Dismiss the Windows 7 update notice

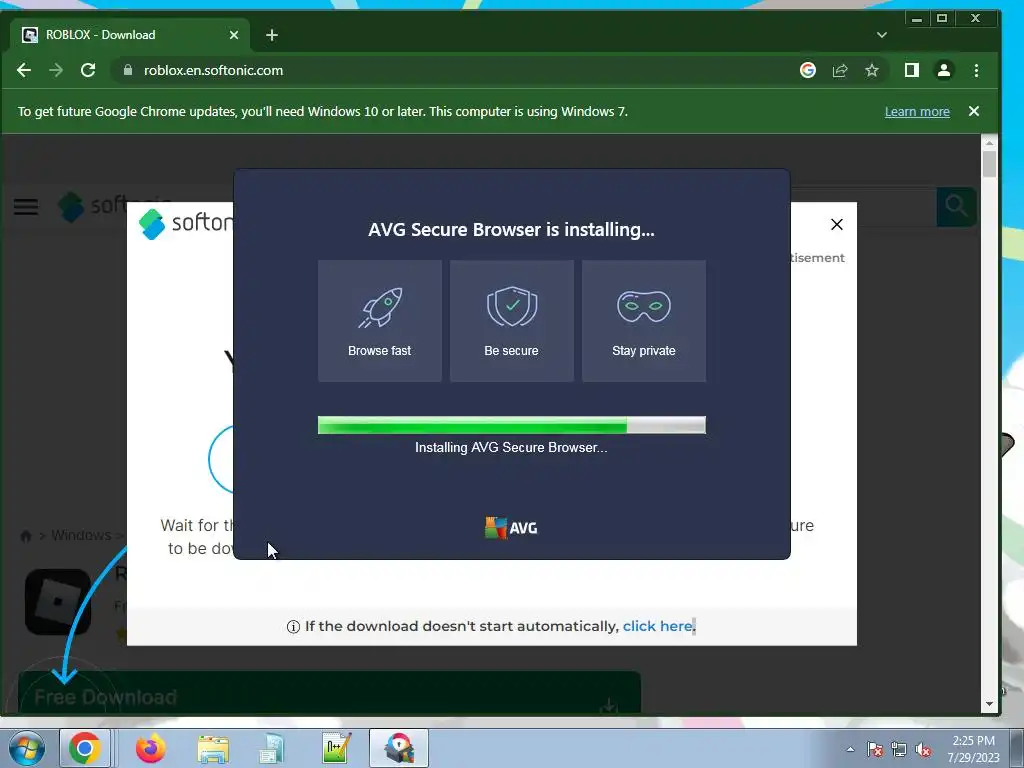pos(974,111)
